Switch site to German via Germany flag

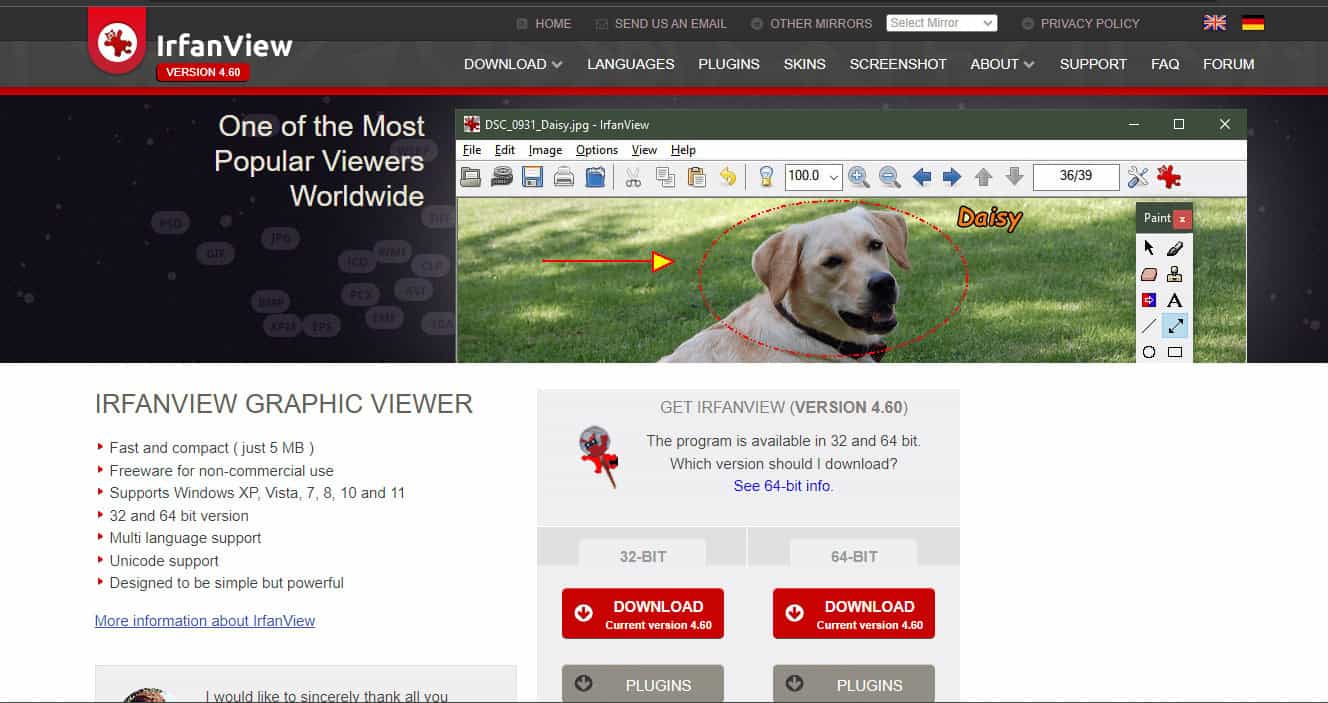(1253, 23)
